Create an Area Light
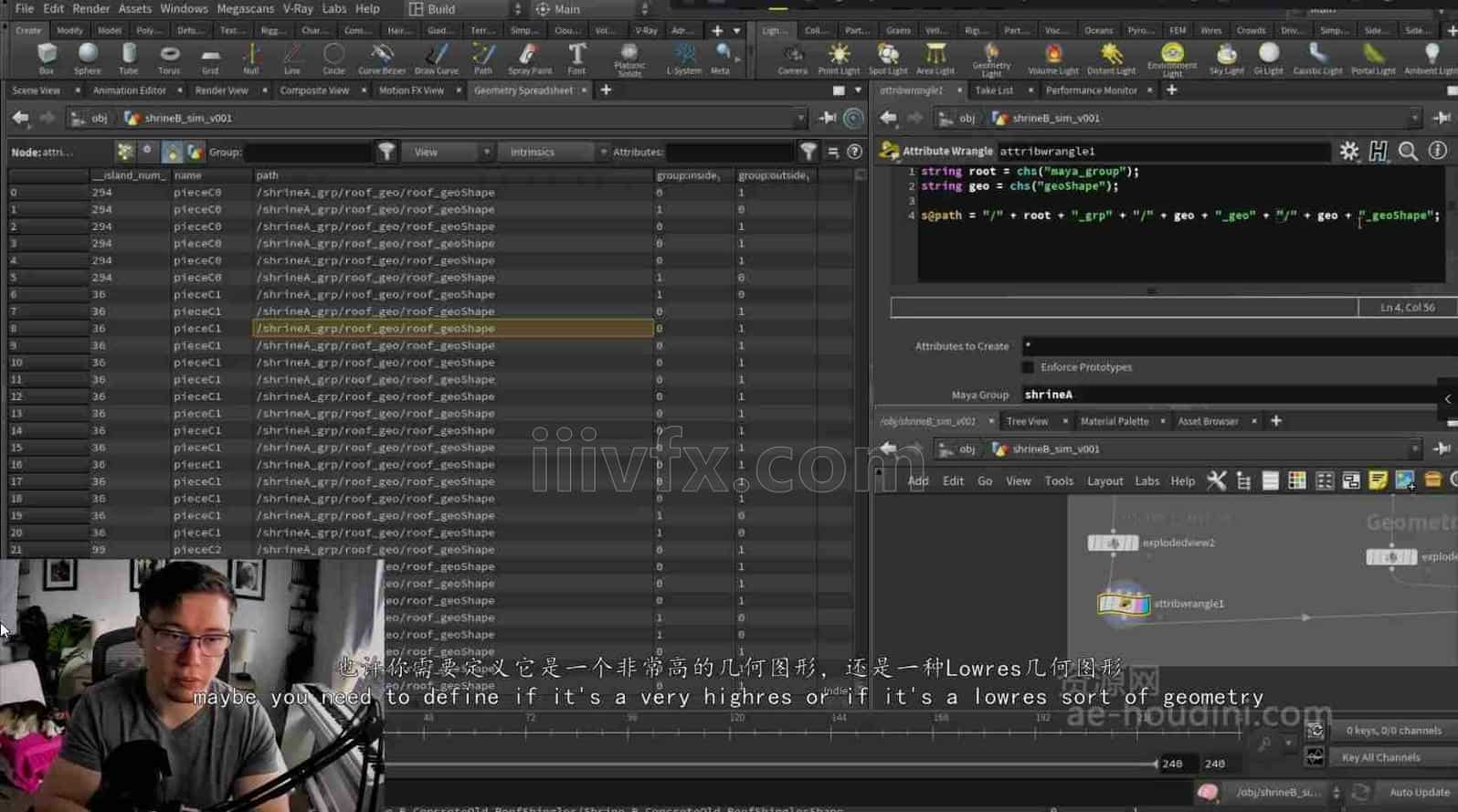The height and width of the screenshot is (812, 1458). coord(935,58)
